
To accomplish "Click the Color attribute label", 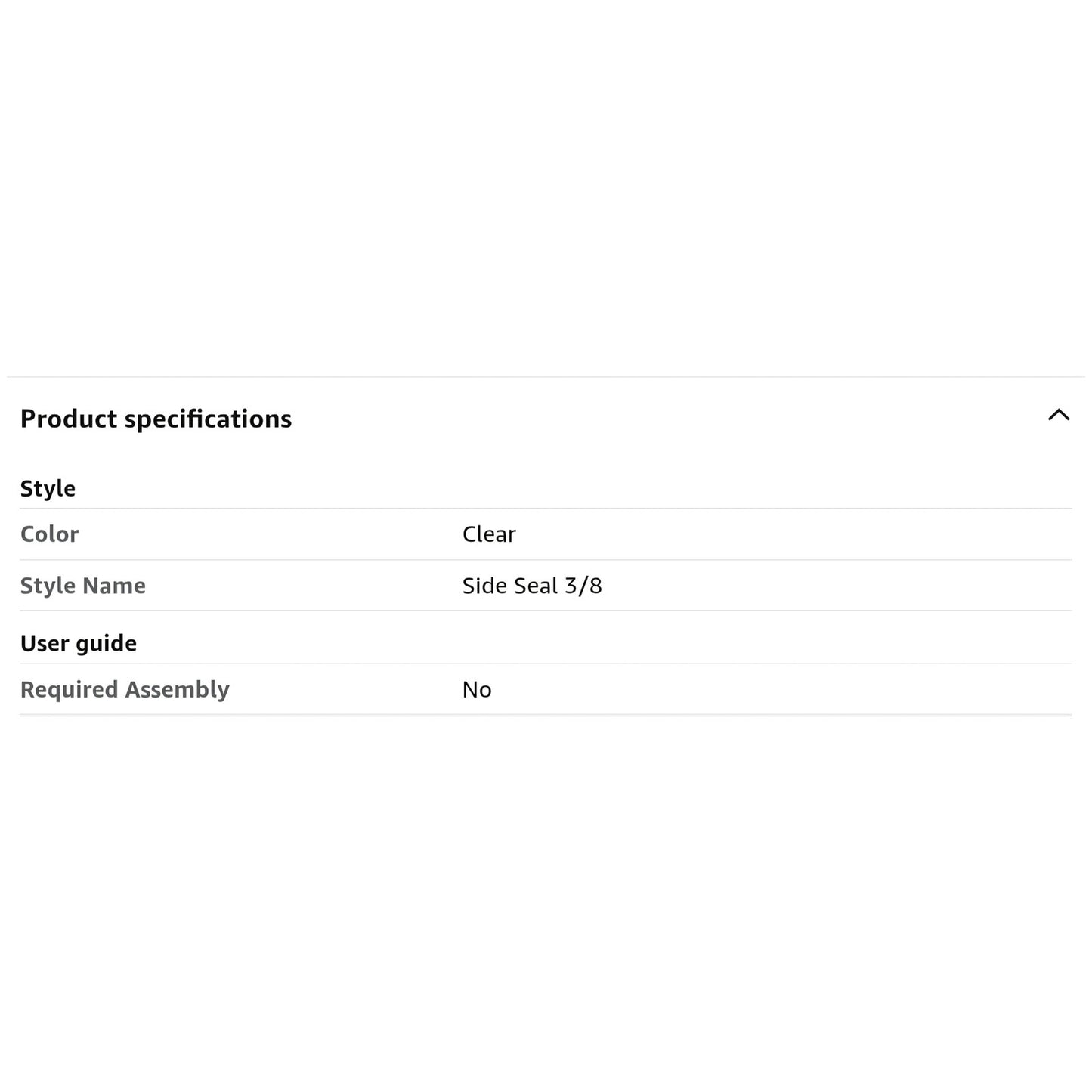I will click(49, 534).
